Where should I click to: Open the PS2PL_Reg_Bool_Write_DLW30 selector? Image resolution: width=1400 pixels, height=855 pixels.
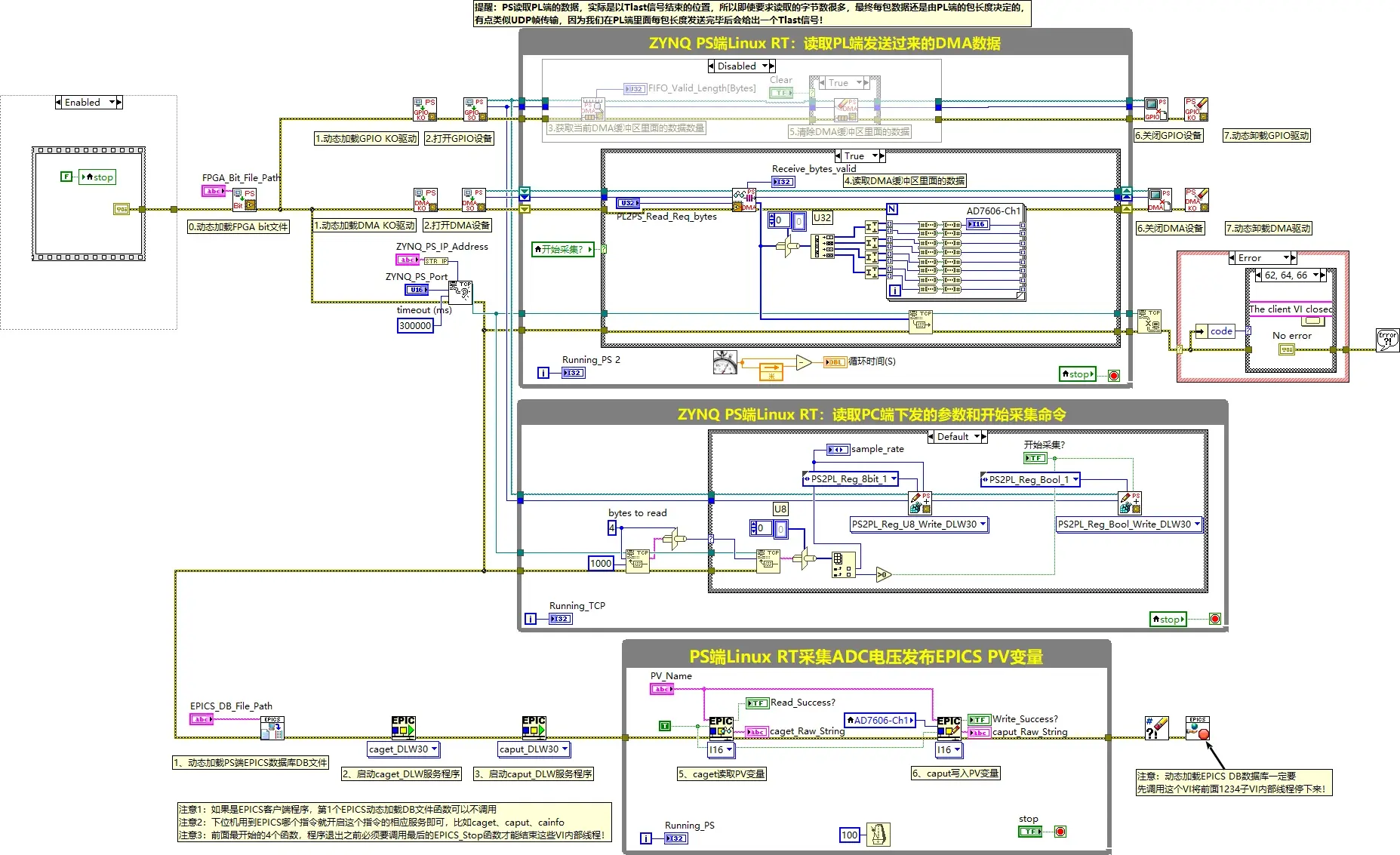(x=1128, y=524)
